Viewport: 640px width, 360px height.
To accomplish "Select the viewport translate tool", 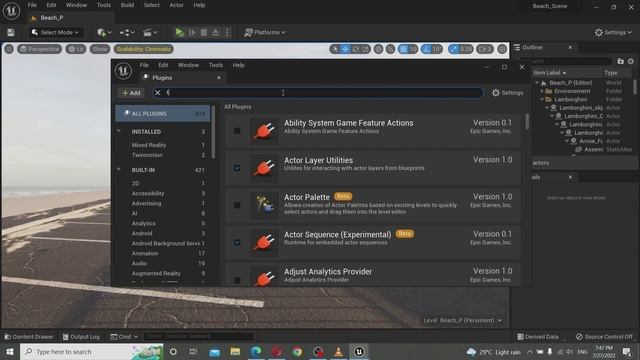I will click(345, 49).
